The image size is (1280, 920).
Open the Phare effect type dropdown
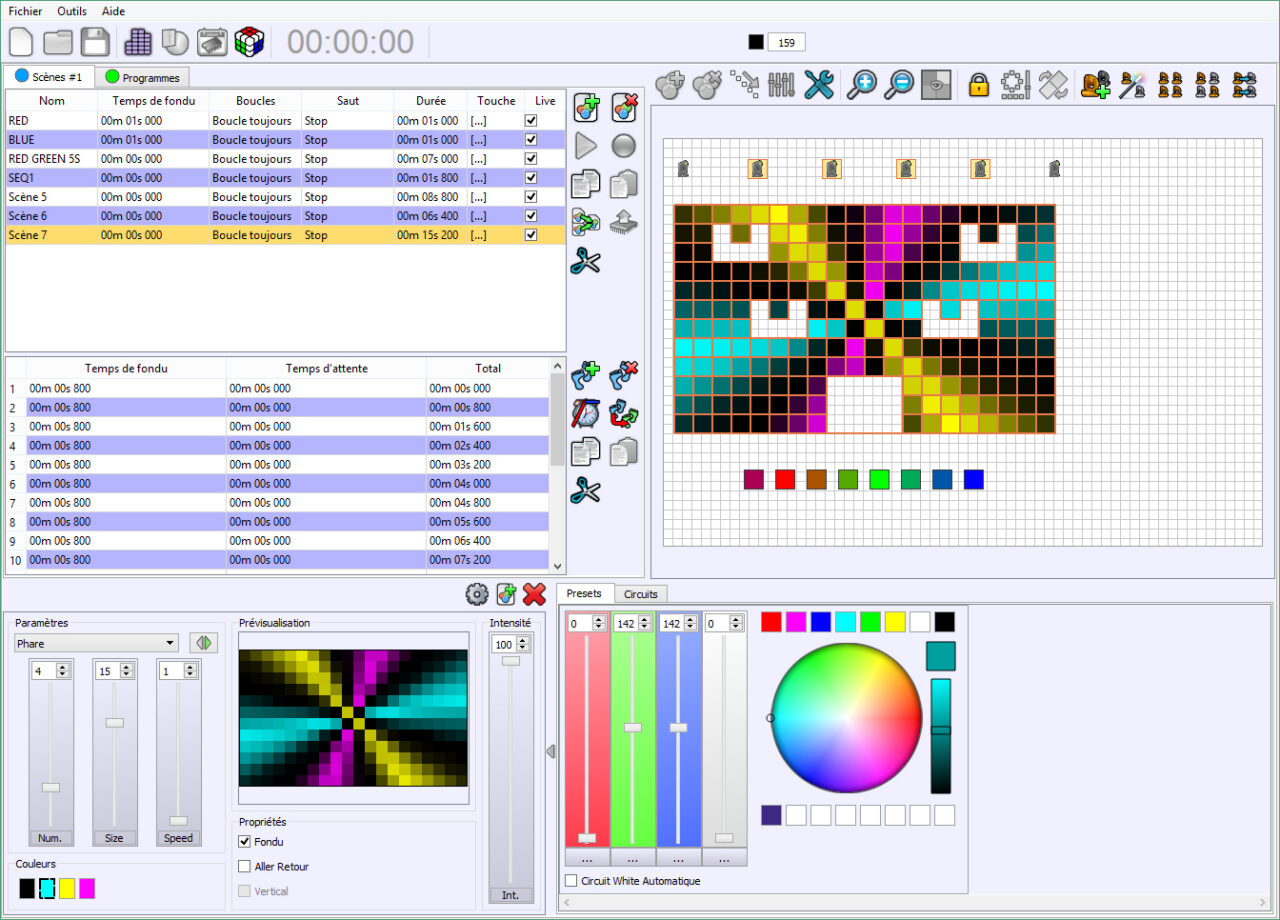click(97, 643)
